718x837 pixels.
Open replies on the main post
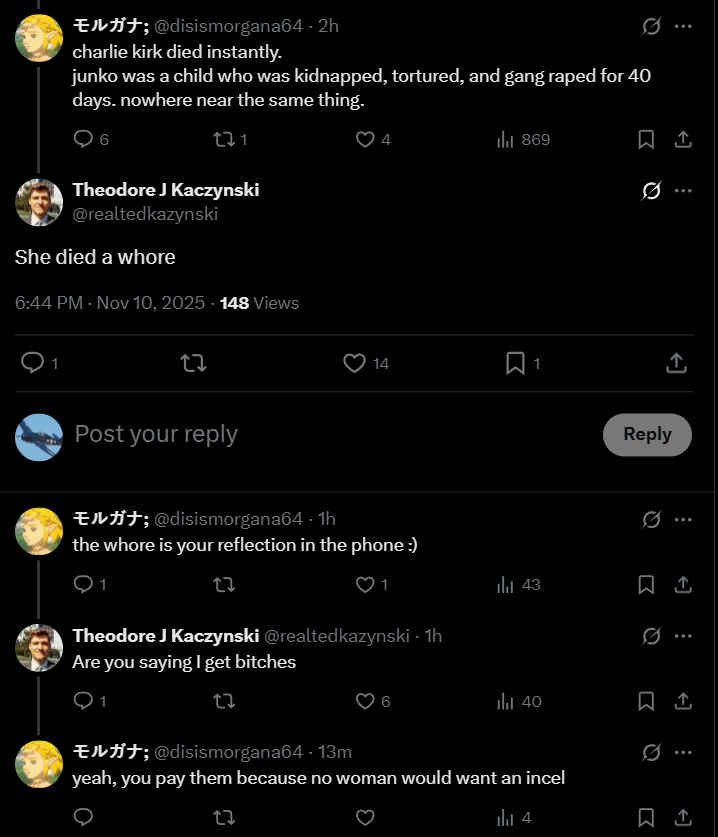33,364
